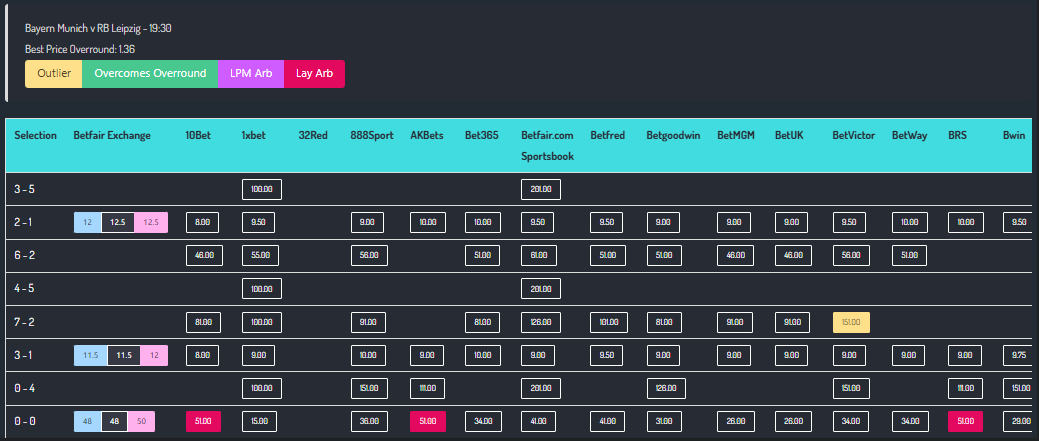This screenshot has height=441, width=1039.
Task: Click the green Overcomes Overround tag
Action: pos(150,74)
